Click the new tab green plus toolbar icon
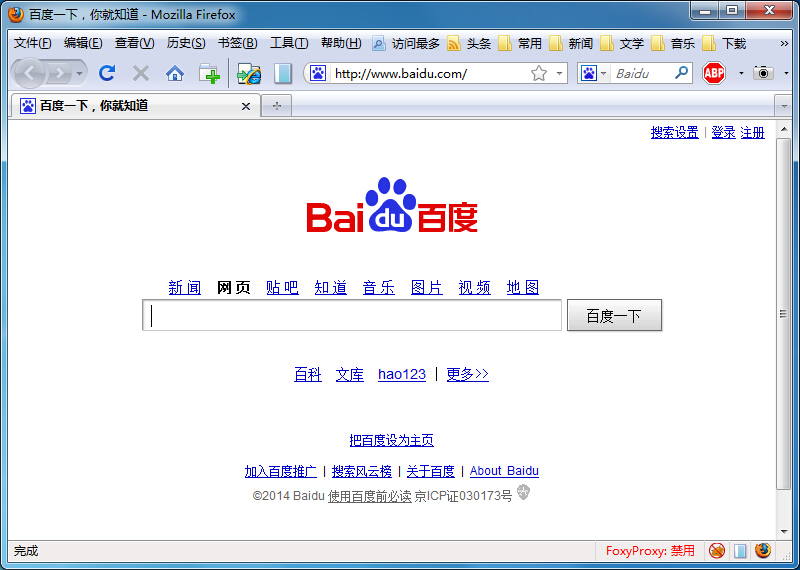This screenshot has width=800, height=570. point(209,74)
